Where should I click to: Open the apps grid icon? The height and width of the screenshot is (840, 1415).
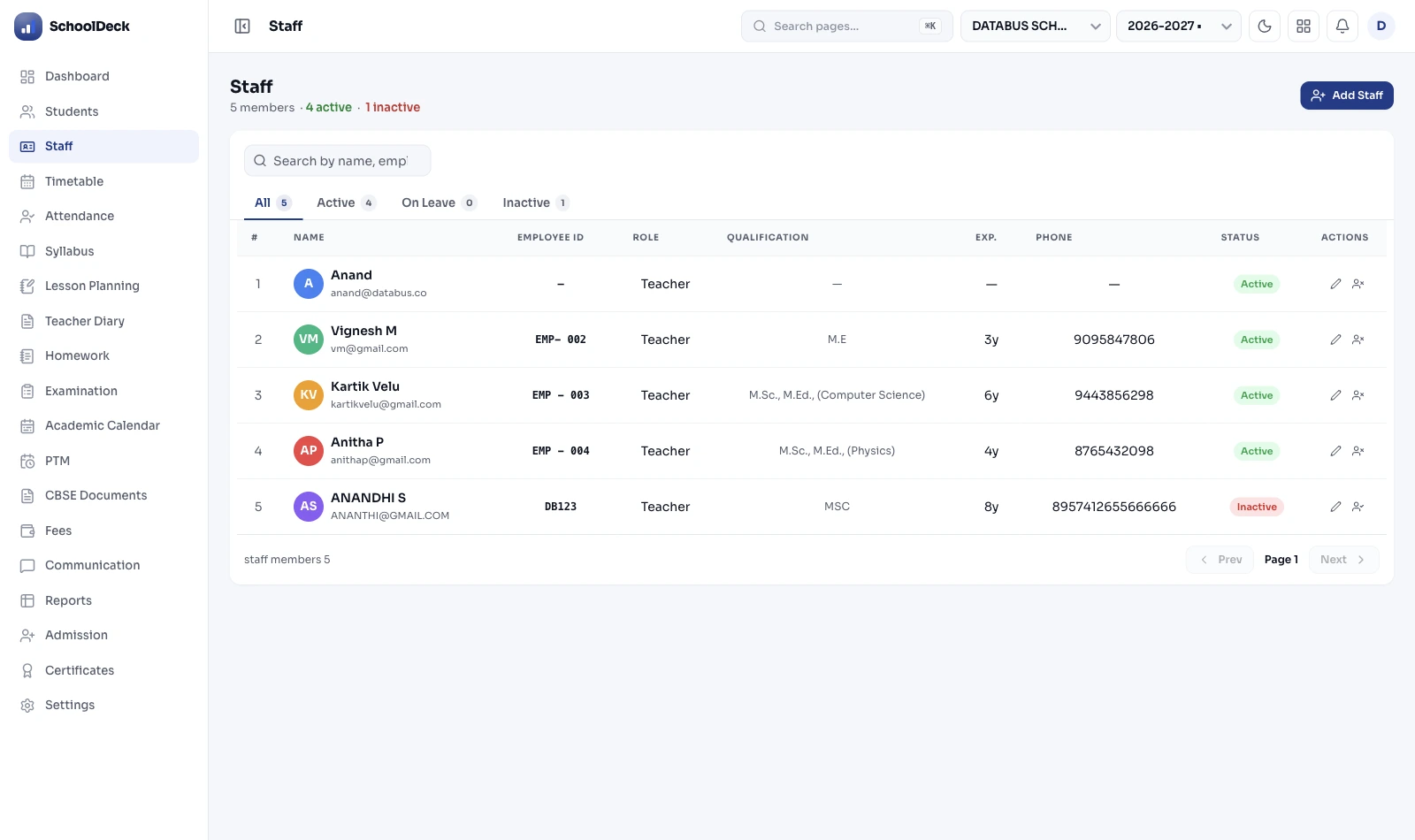point(1304,27)
